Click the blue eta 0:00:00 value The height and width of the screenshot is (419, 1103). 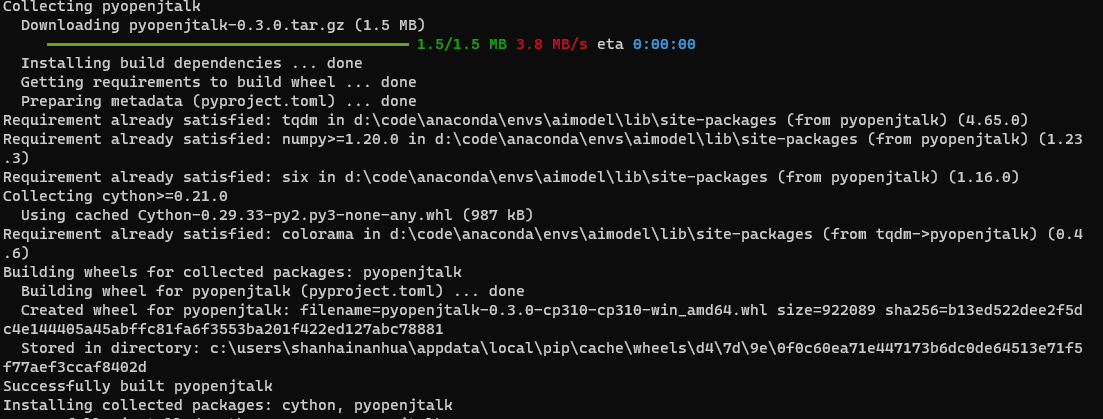tap(664, 44)
